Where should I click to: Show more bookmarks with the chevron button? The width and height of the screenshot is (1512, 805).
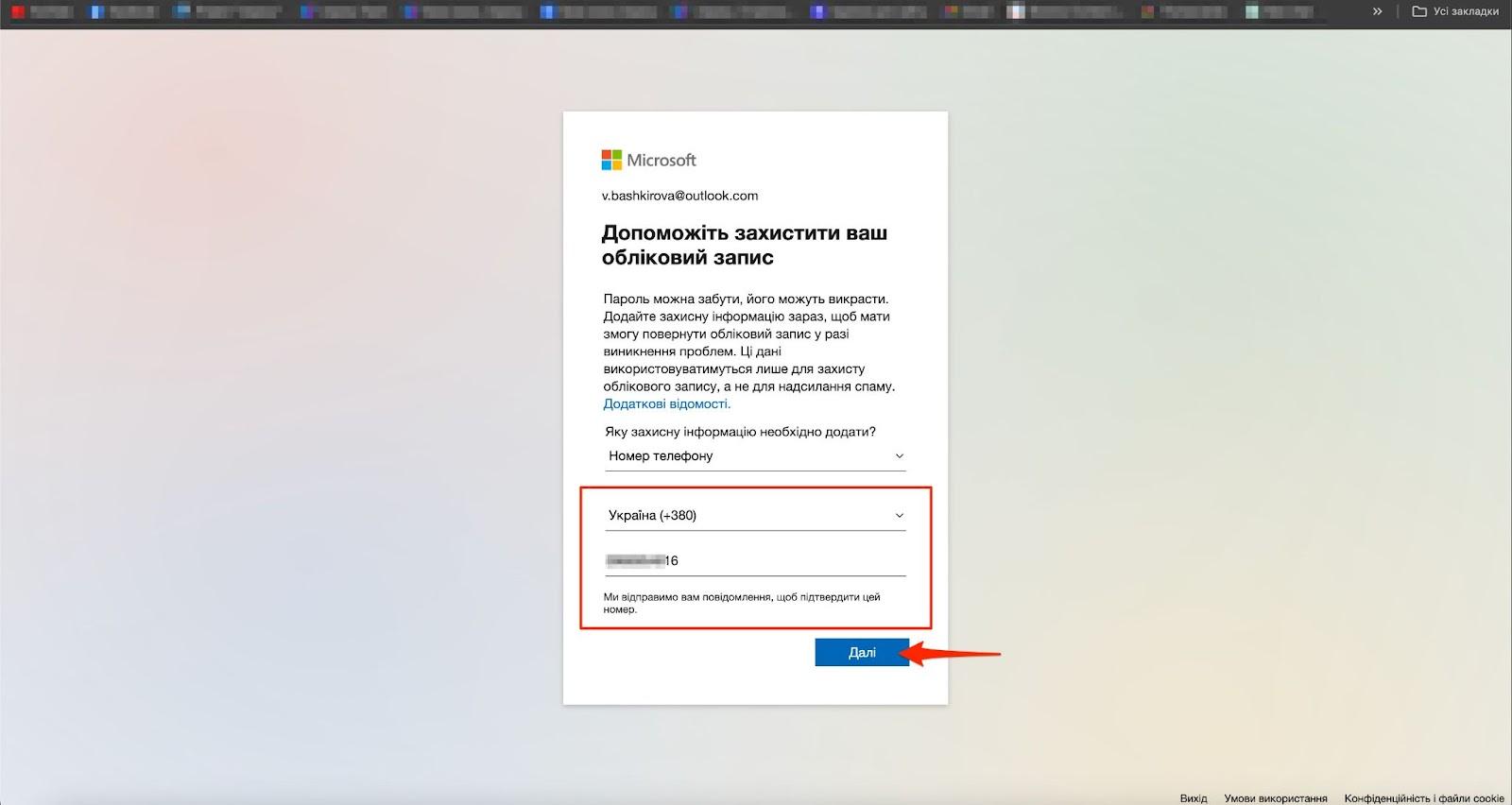pyautogui.click(x=1377, y=11)
